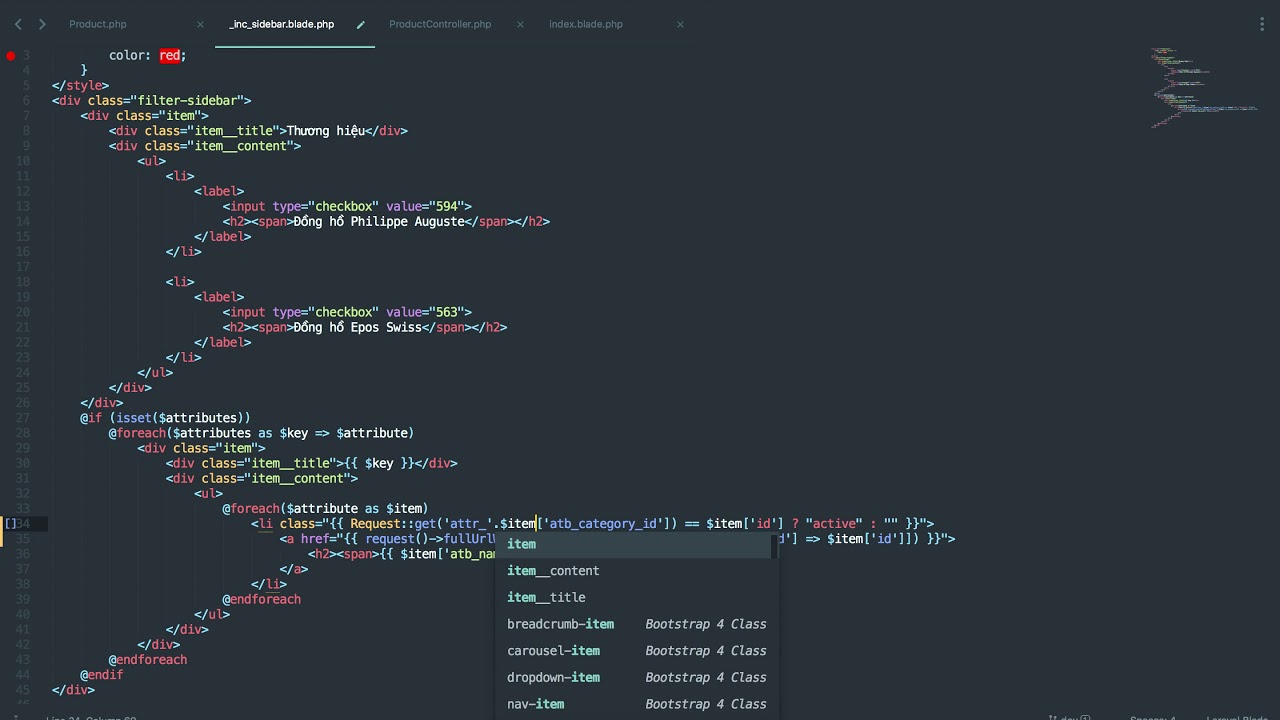Select the 'dropdown-item' Bootstrap 4 completion
1280x720 pixels.
click(636, 677)
